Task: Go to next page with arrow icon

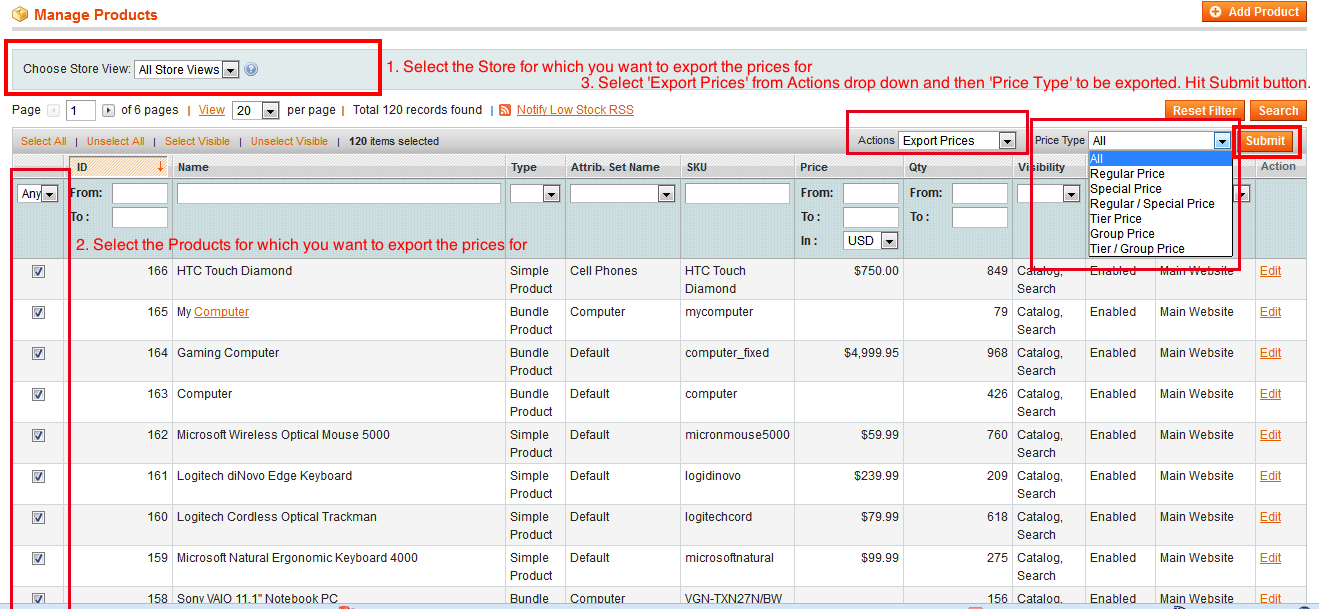Action: tap(110, 110)
